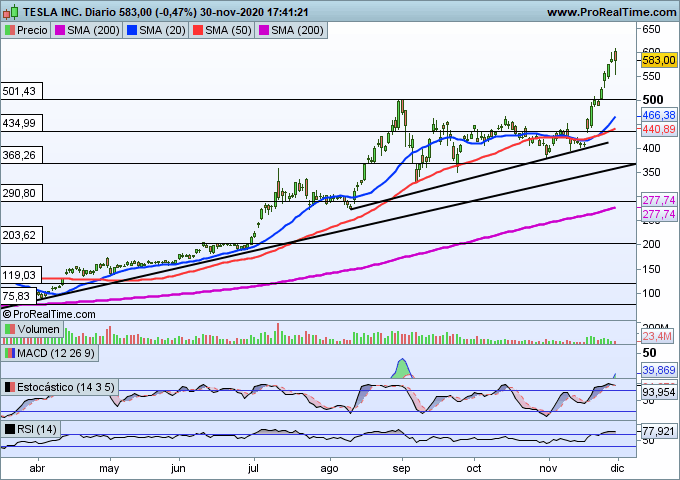Image resolution: width=680 pixels, height=480 pixels.
Task: Click the oct month label on time axis
Action: coord(474,468)
